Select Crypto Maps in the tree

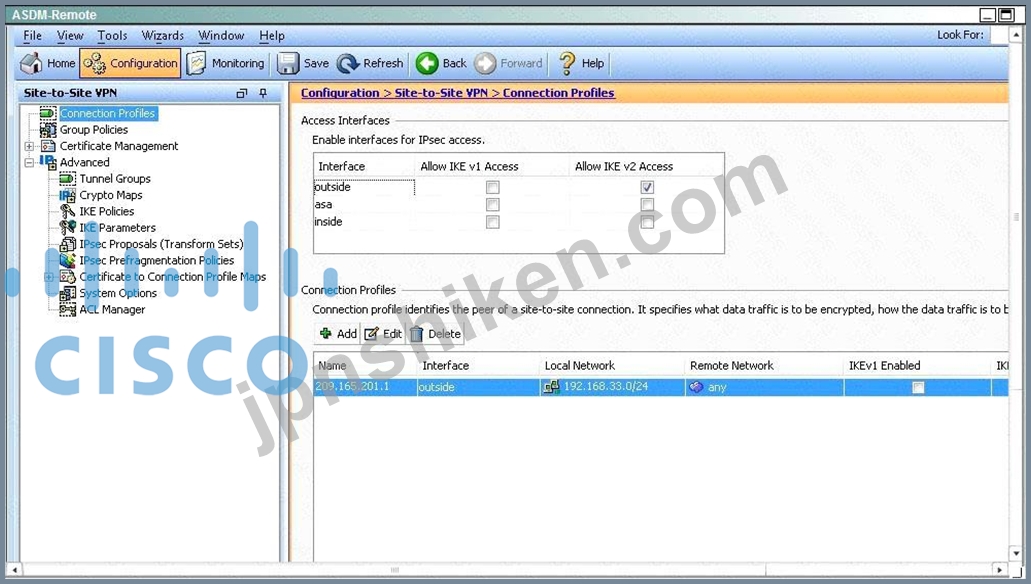(x=110, y=195)
